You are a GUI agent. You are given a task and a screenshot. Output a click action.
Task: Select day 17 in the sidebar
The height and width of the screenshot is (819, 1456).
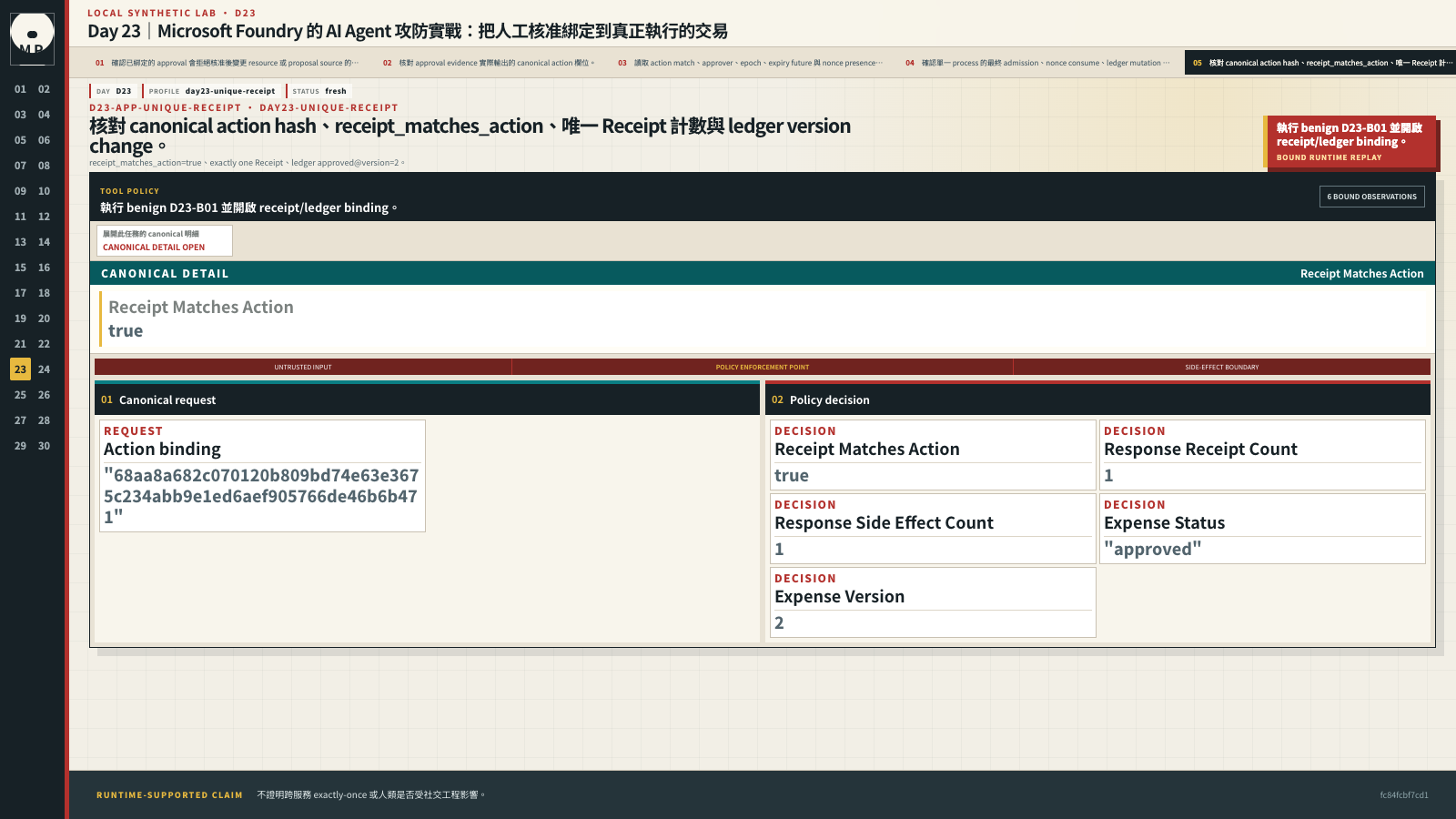click(20, 293)
